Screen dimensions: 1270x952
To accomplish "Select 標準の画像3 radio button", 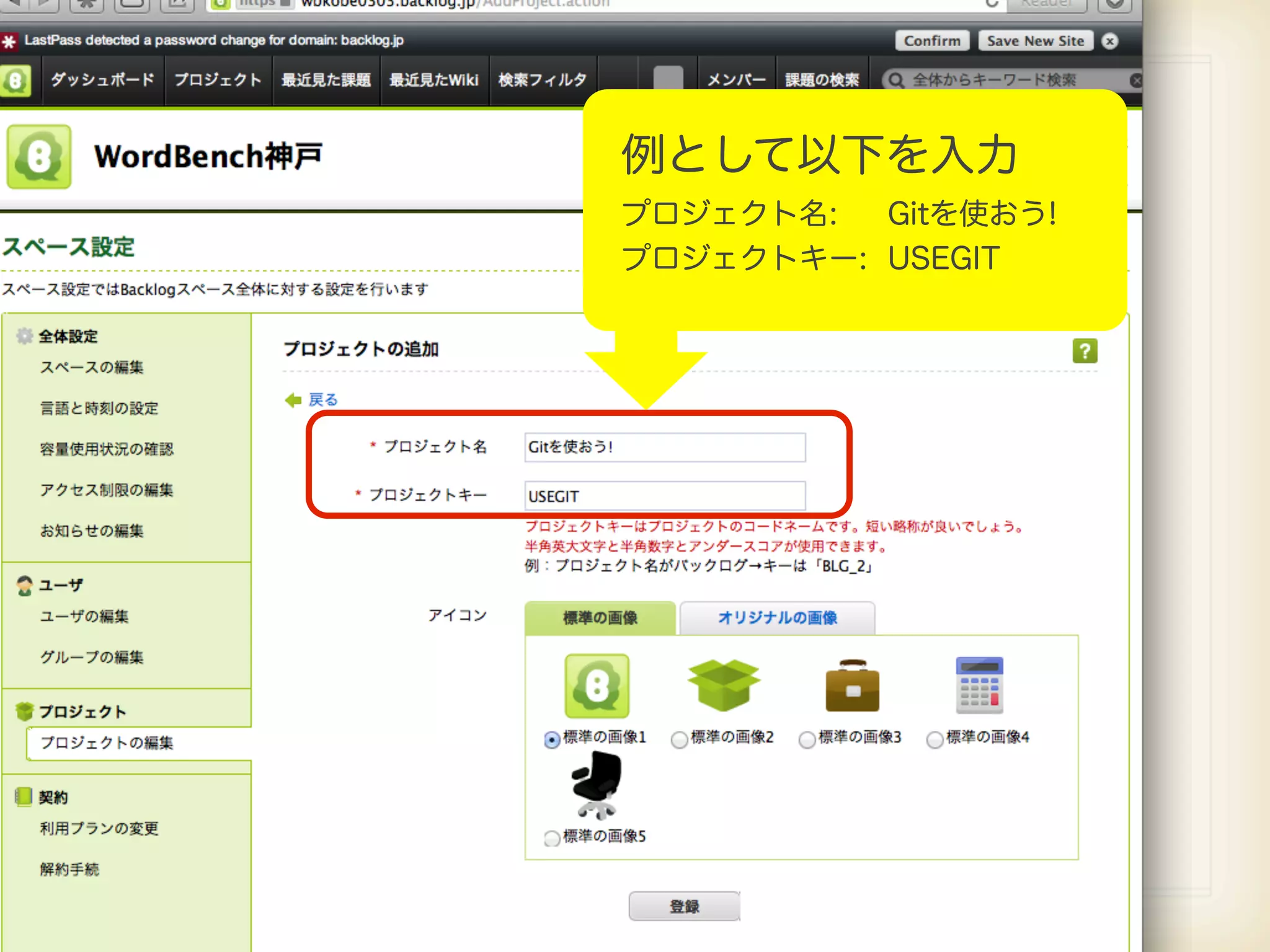I will coord(807,739).
